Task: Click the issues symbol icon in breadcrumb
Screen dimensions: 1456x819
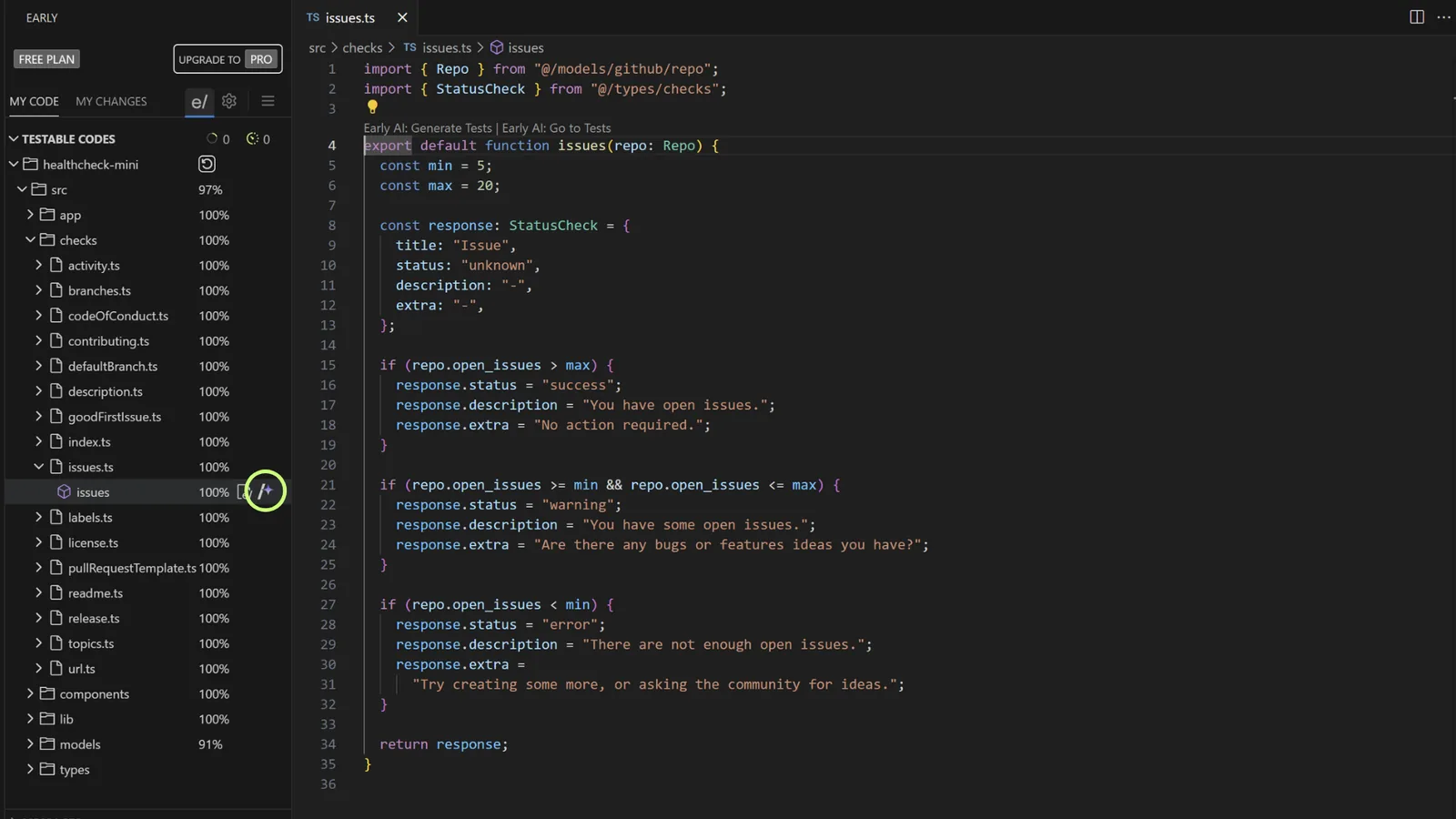Action: [x=497, y=47]
